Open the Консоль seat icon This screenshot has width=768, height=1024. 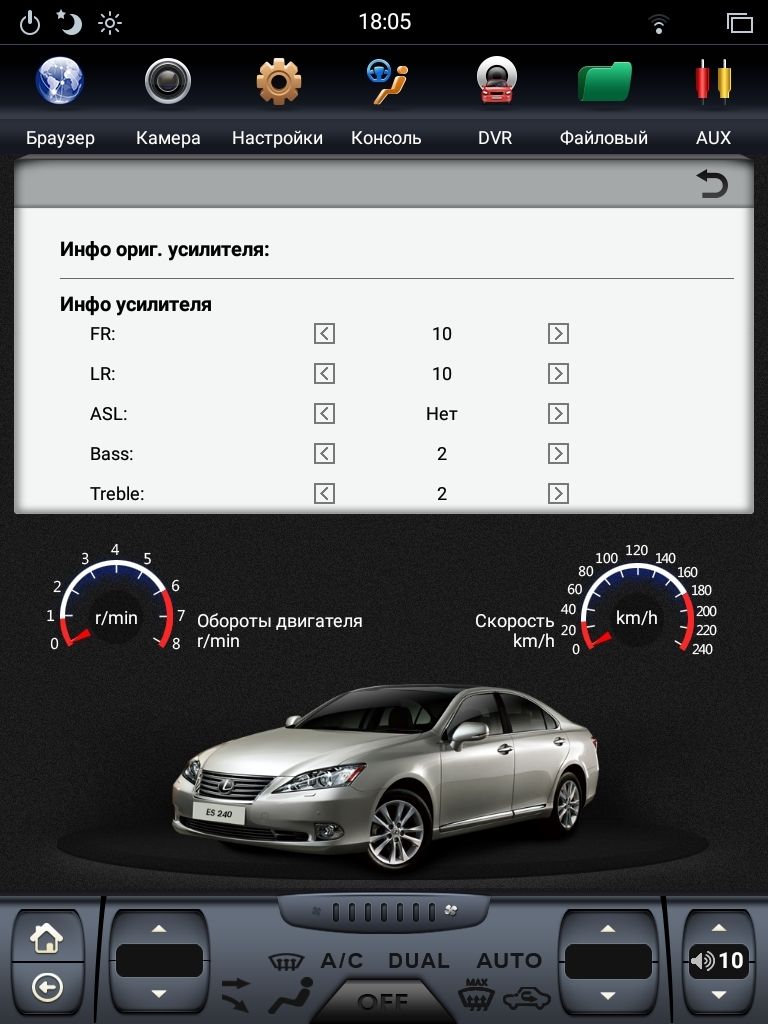coord(387,81)
